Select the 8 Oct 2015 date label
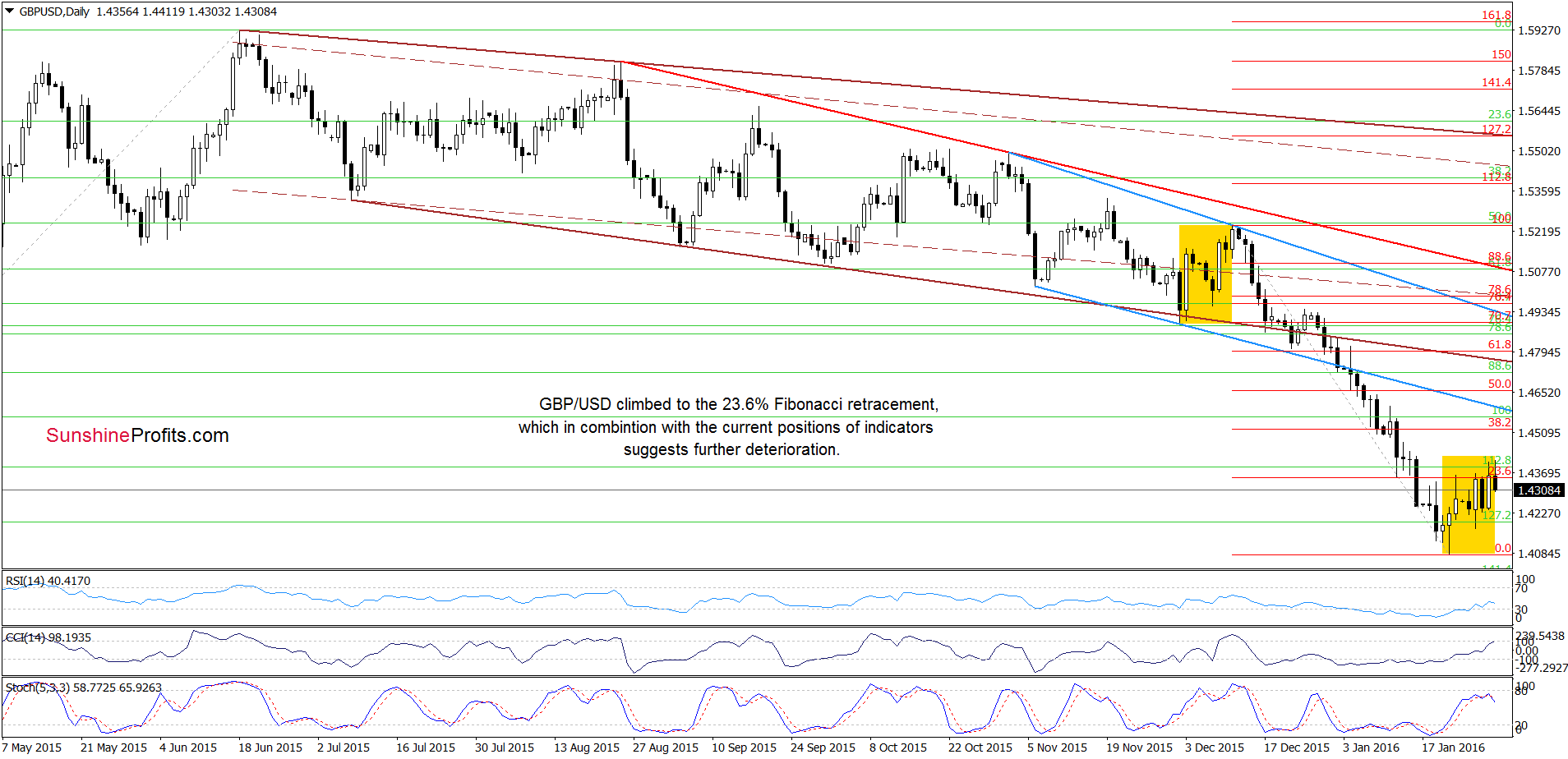Viewport: 1568px width, 759px height. point(898,747)
